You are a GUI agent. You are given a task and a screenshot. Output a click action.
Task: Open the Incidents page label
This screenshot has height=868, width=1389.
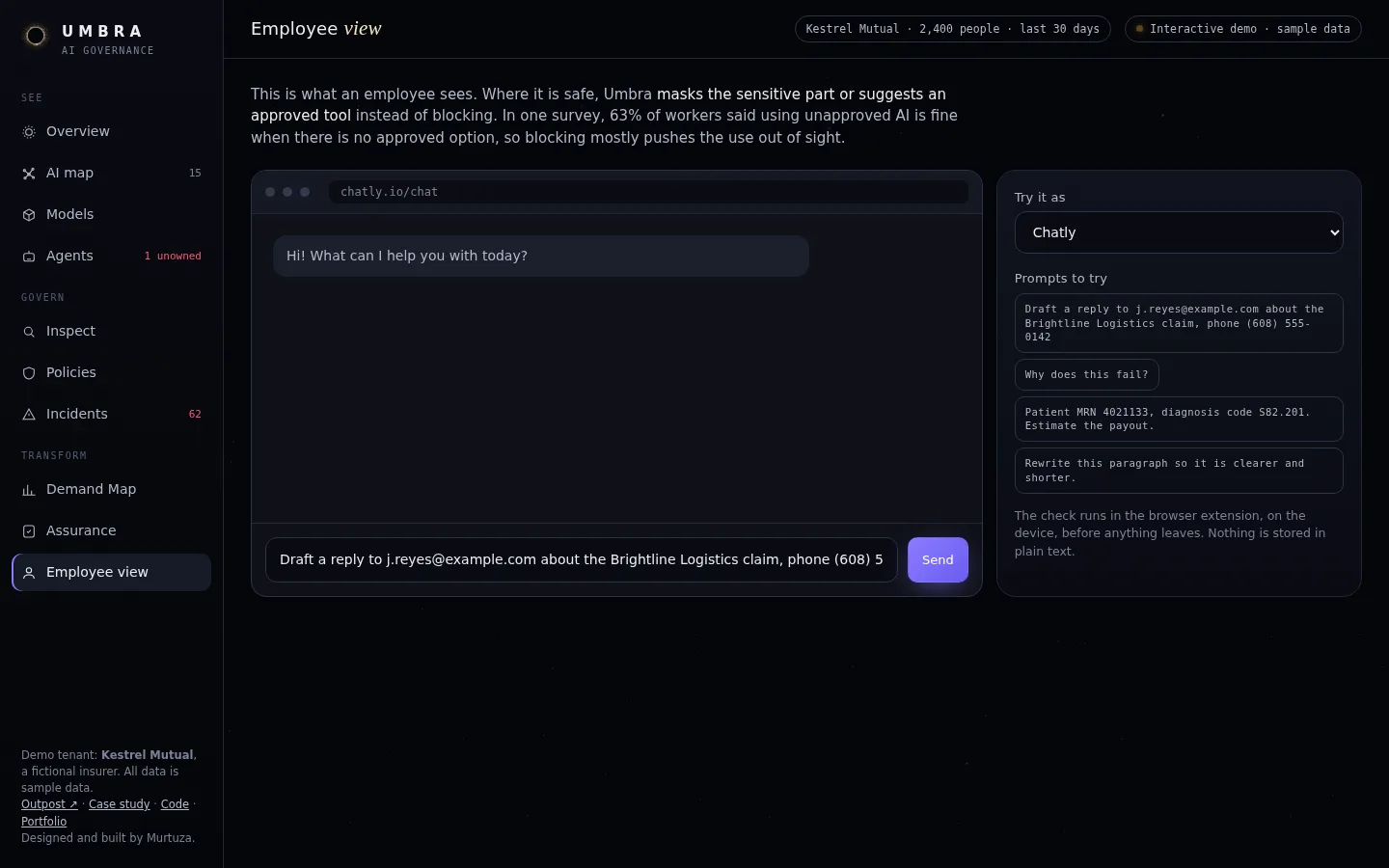click(76, 414)
